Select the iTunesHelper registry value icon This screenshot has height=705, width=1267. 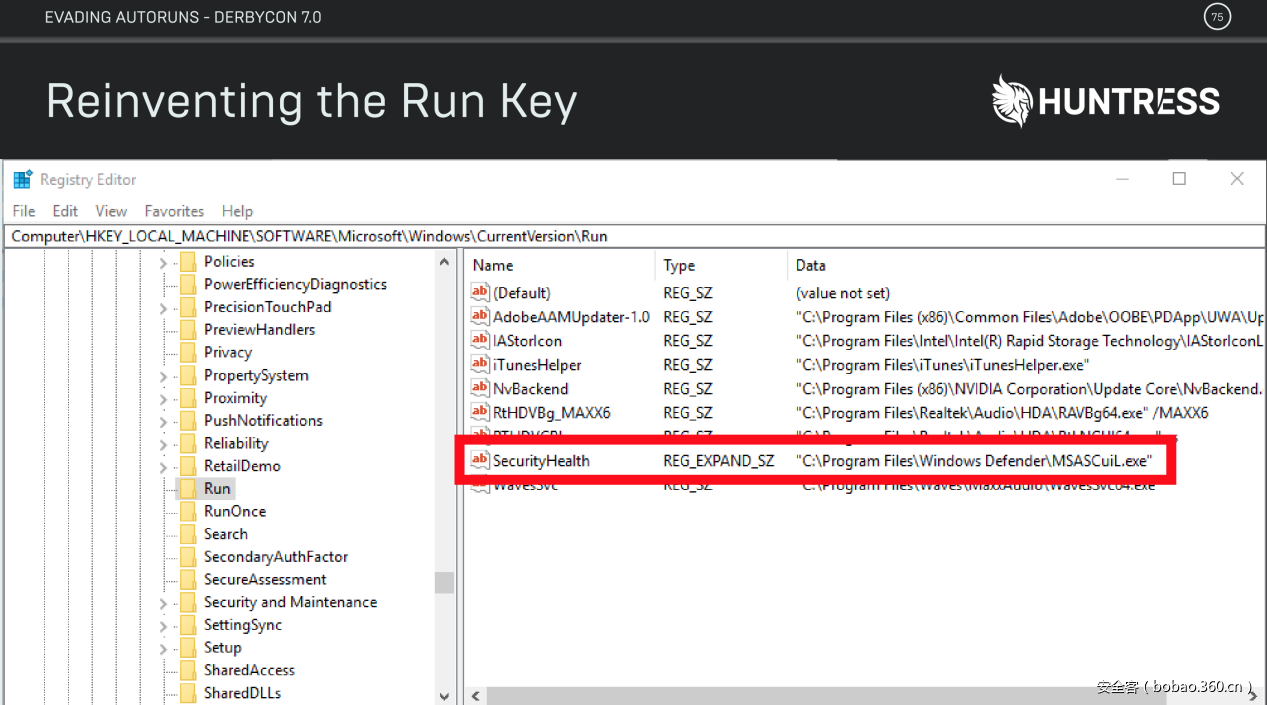[480, 365]
